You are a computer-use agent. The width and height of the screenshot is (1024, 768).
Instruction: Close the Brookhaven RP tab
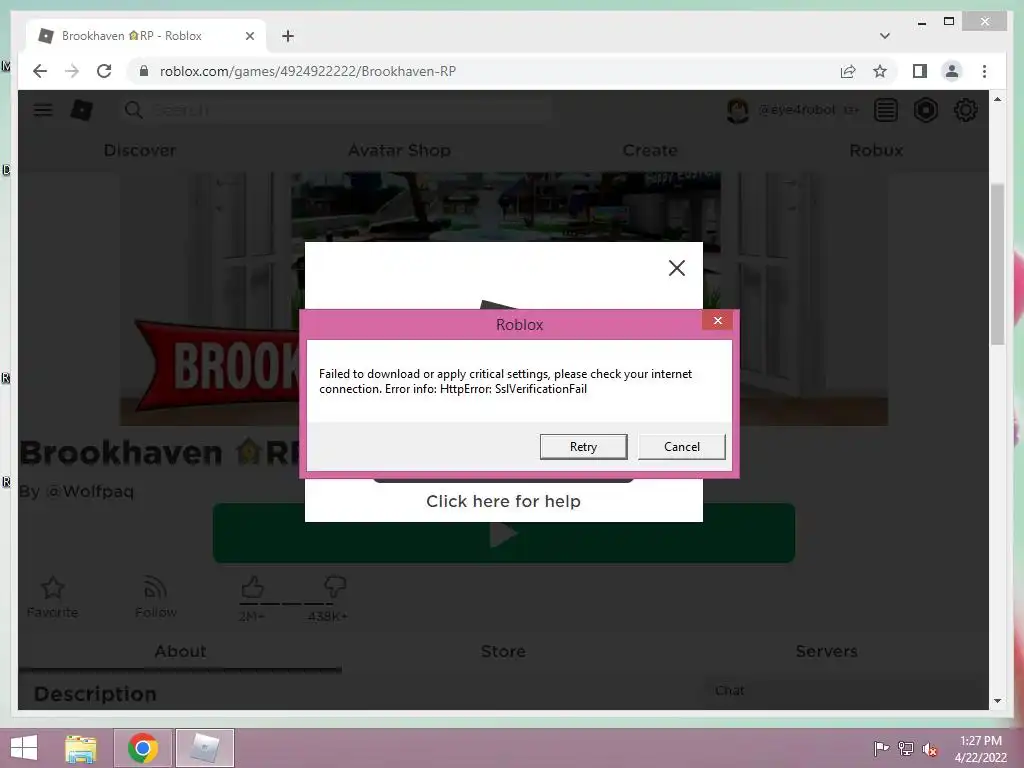(x=249, y=36)
